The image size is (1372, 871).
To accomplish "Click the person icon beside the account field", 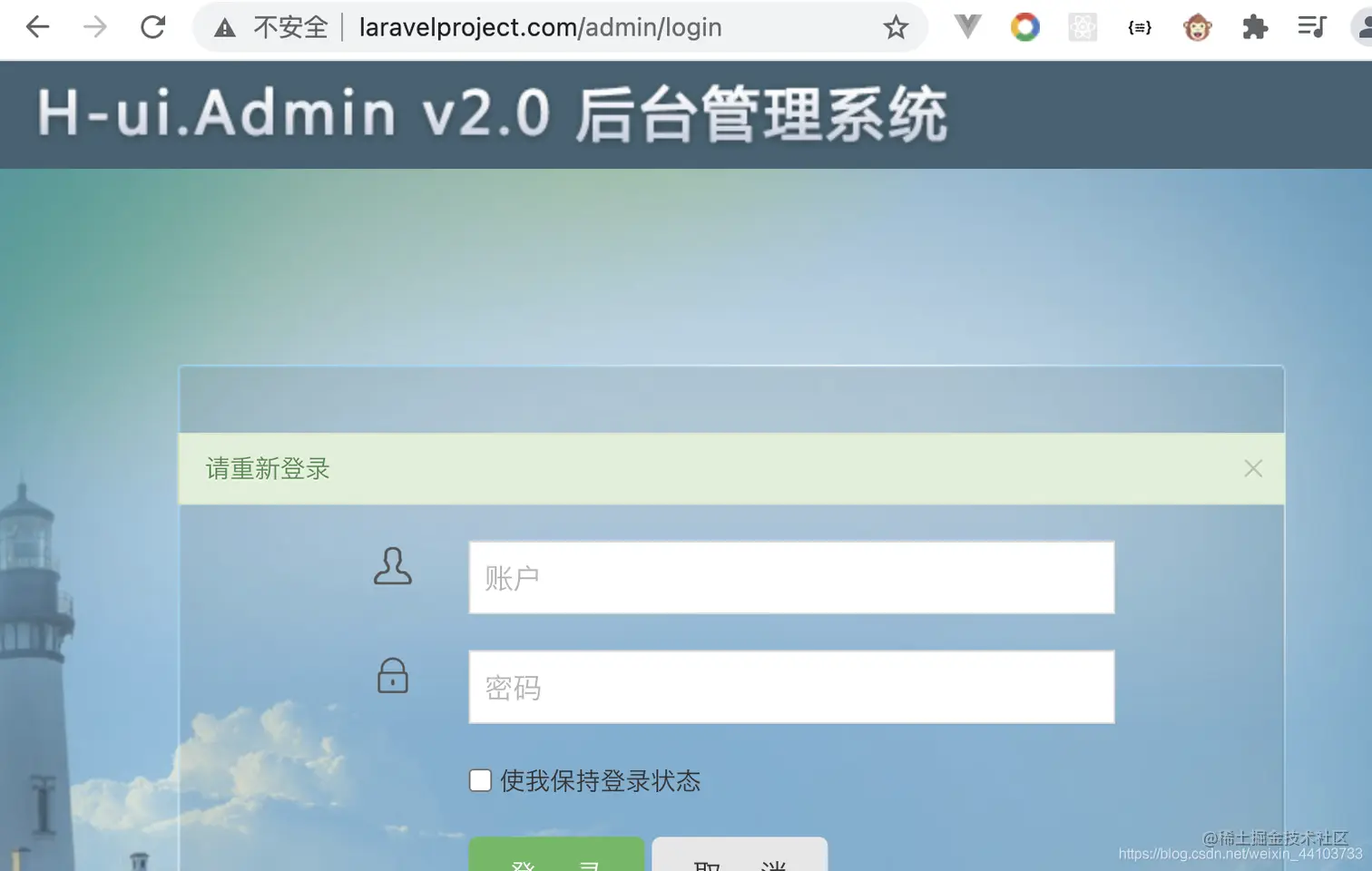I will [392, 567].
